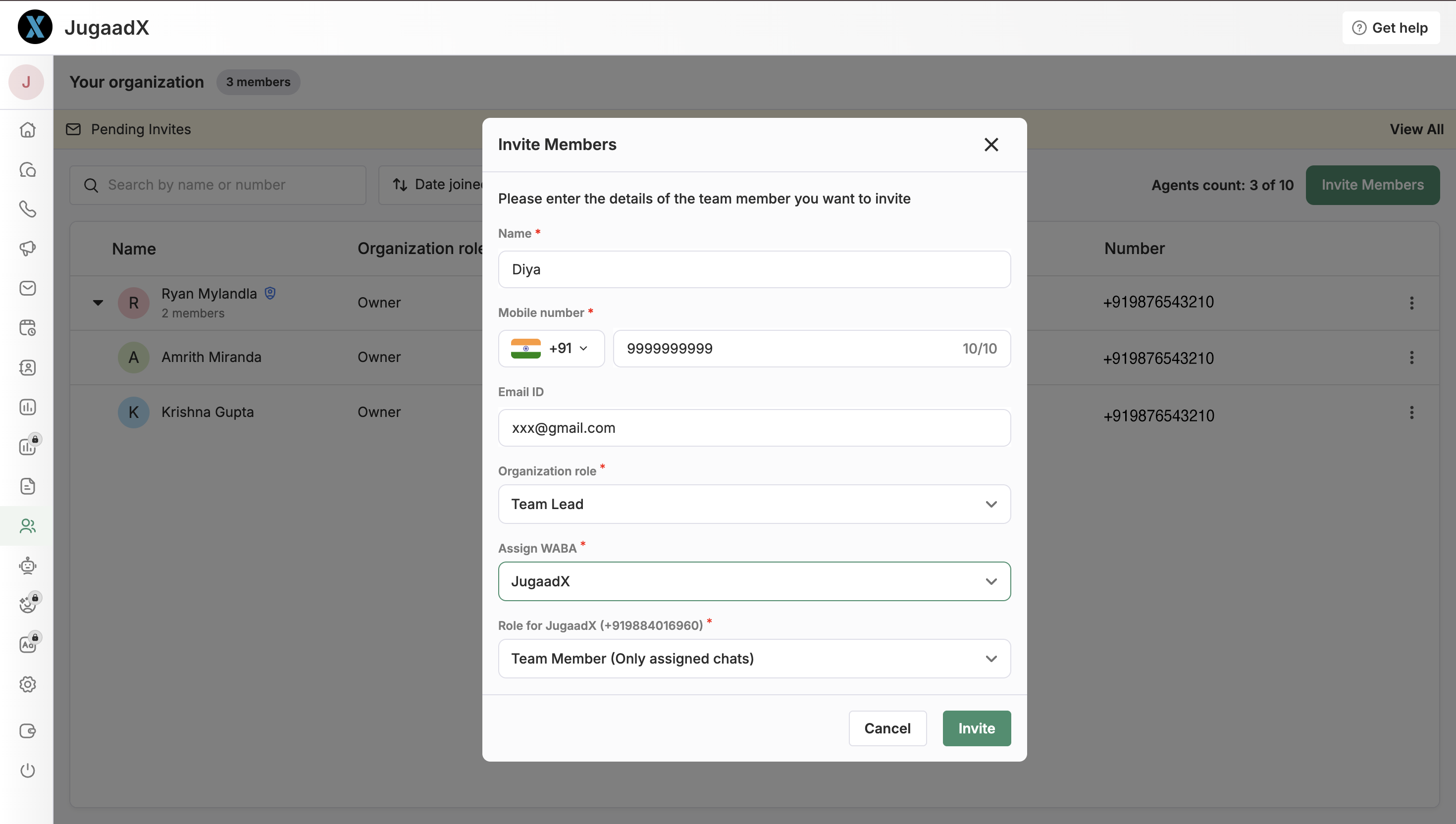Image resolution: width=1456 pixels, height=824 pixels.
Task: Click the phone calls sidebar icon
Action: pyautogui.click(x=27, y=209)
